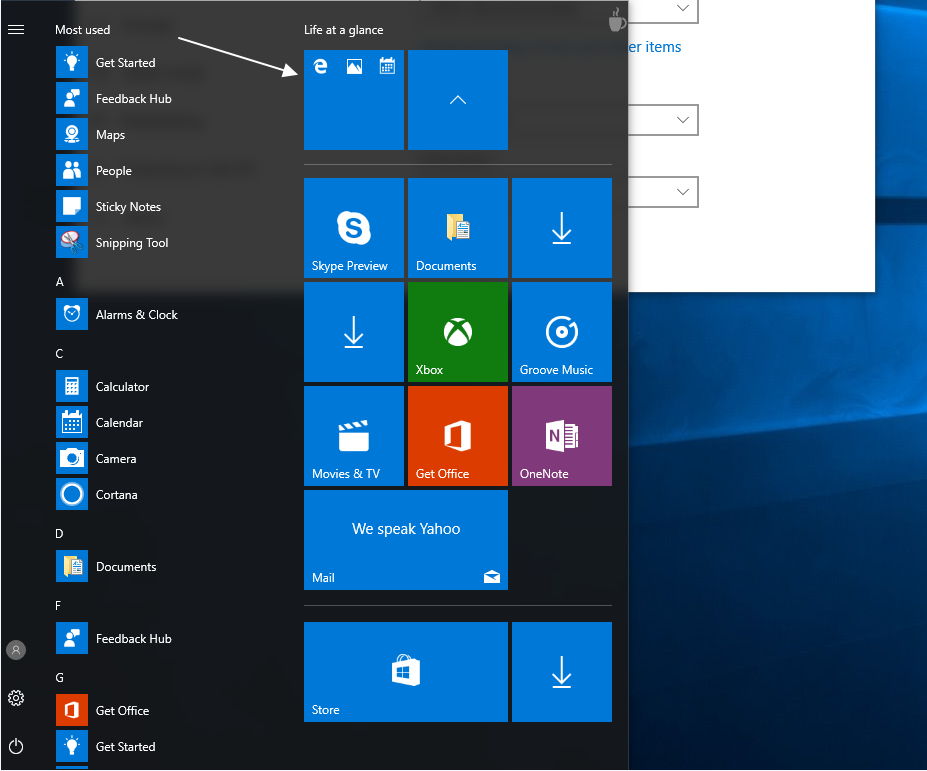927x771 pixels.
Task: Open Settings via the gear icon
Action: 16,698
